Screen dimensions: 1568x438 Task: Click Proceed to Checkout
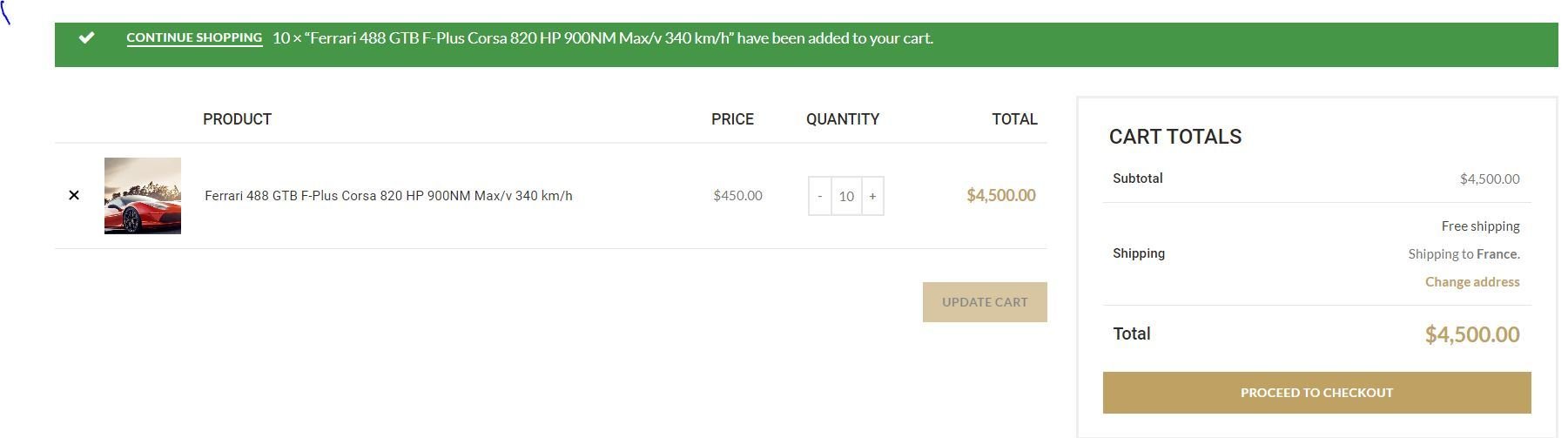click(1316, 393)
